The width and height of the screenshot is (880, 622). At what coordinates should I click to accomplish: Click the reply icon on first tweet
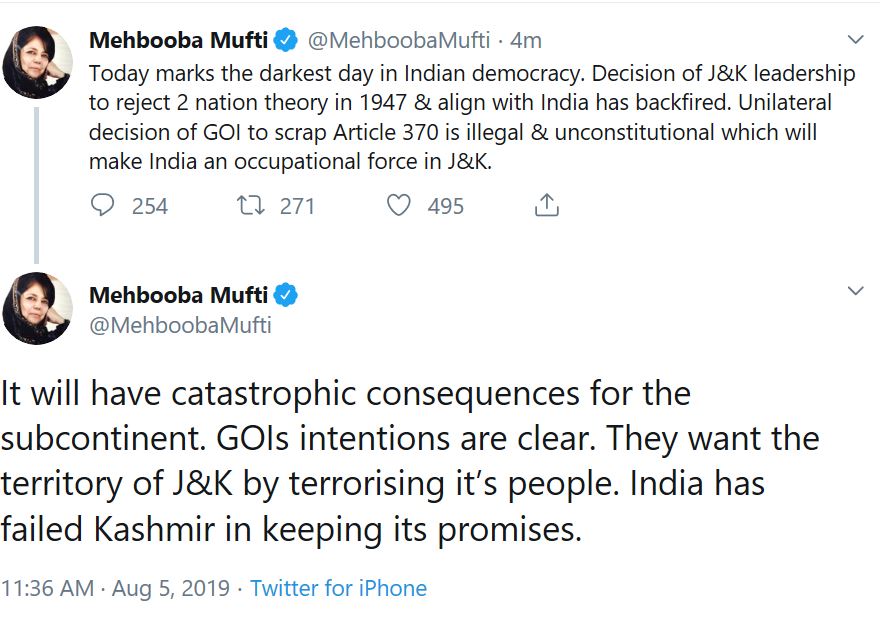click(103, 206)
